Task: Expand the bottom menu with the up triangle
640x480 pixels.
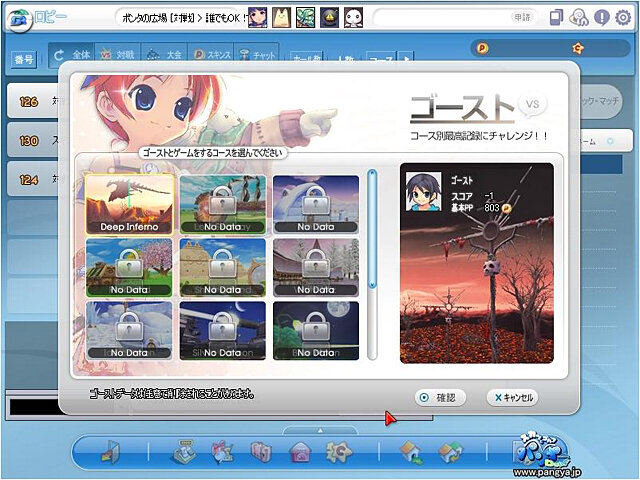Action: [x=320, y=430]
